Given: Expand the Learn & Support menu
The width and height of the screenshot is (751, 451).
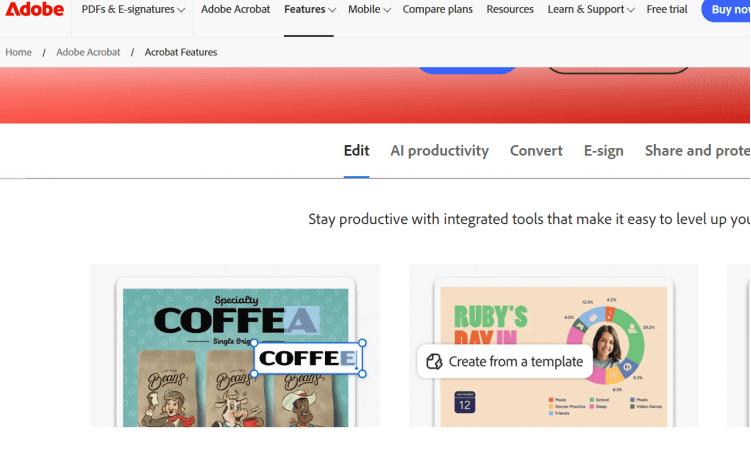Looking at the screenshot, I should 591,10.
